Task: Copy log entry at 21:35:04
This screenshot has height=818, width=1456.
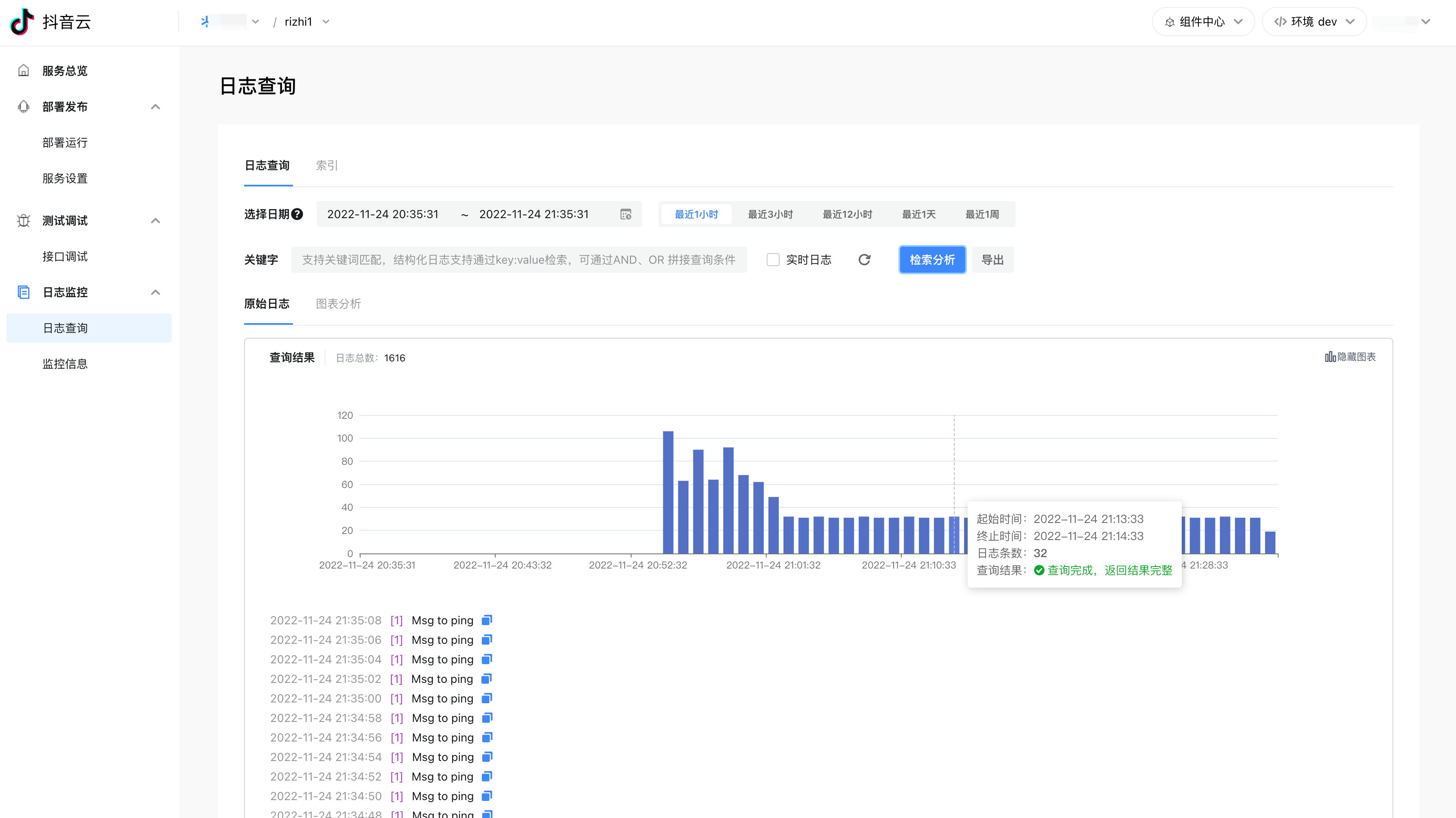Action: (487, 659)
